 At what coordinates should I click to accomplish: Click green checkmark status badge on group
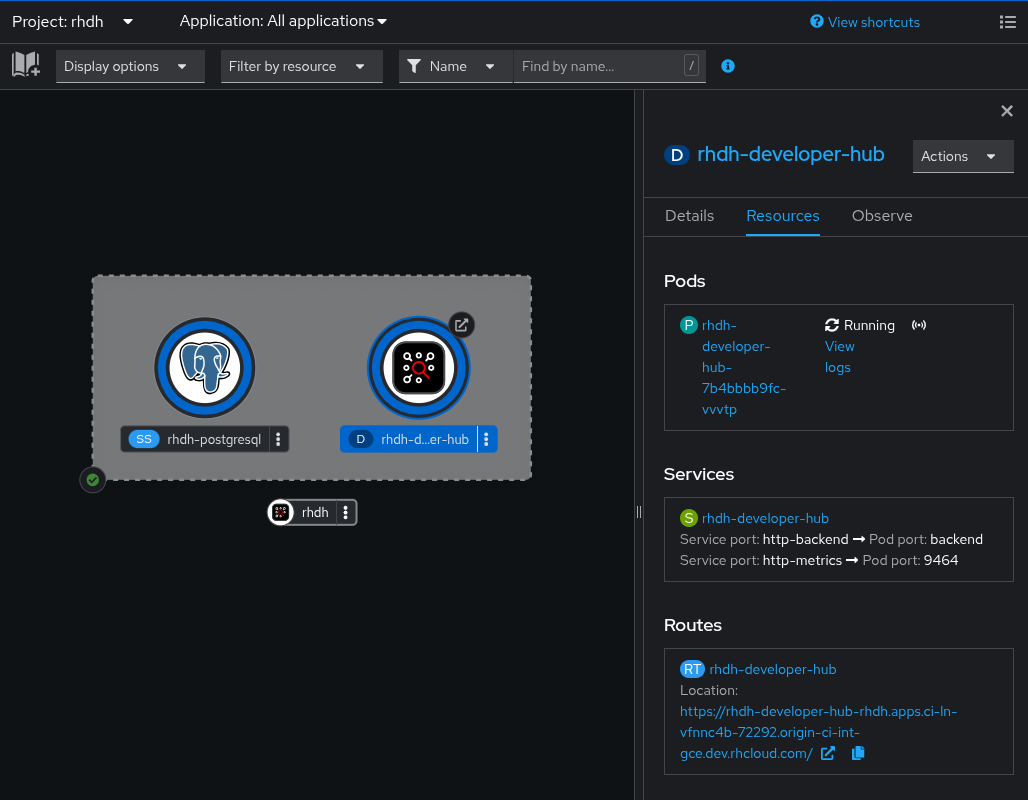point(93,480)
